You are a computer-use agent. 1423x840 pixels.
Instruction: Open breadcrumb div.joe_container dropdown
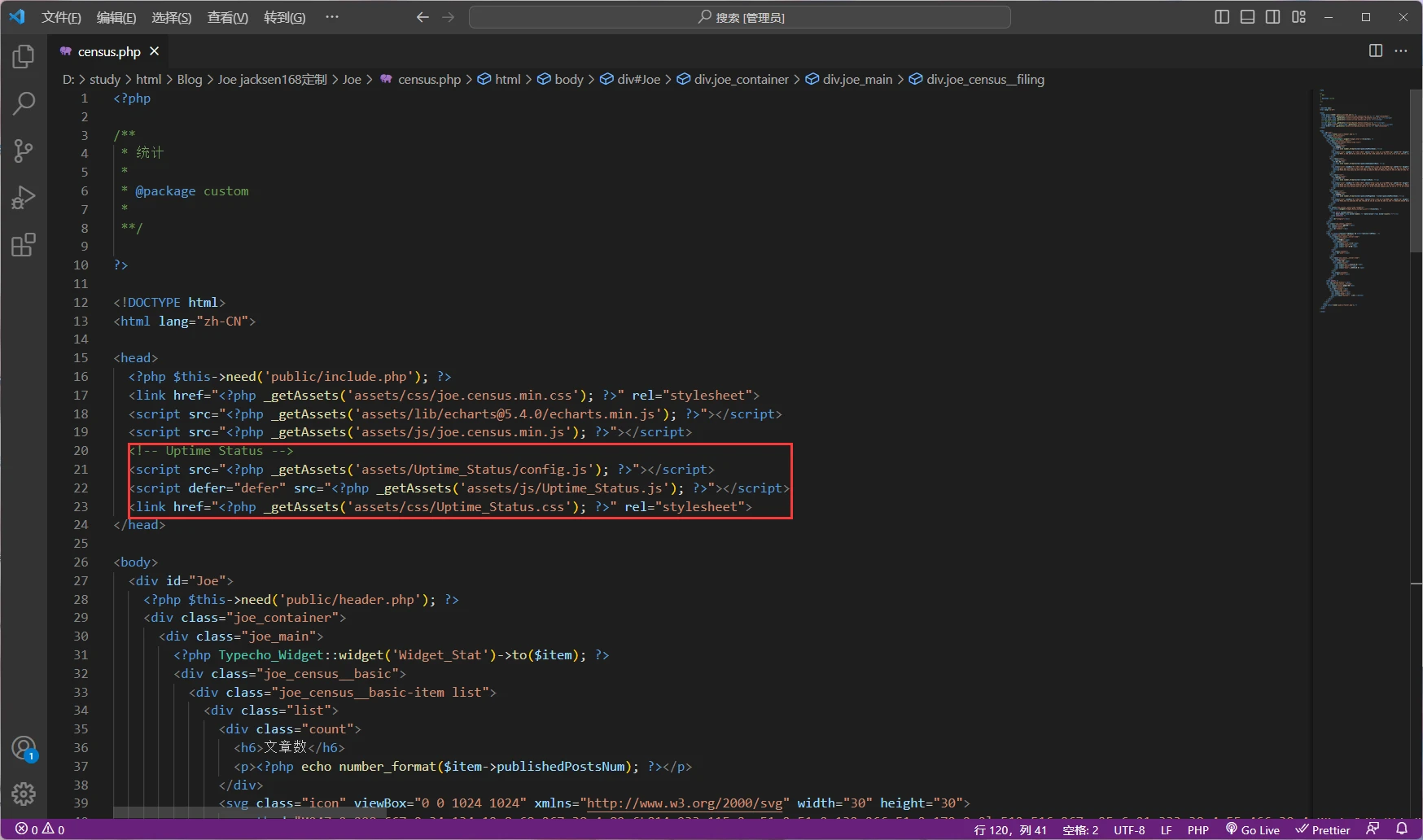coord(733,80)
